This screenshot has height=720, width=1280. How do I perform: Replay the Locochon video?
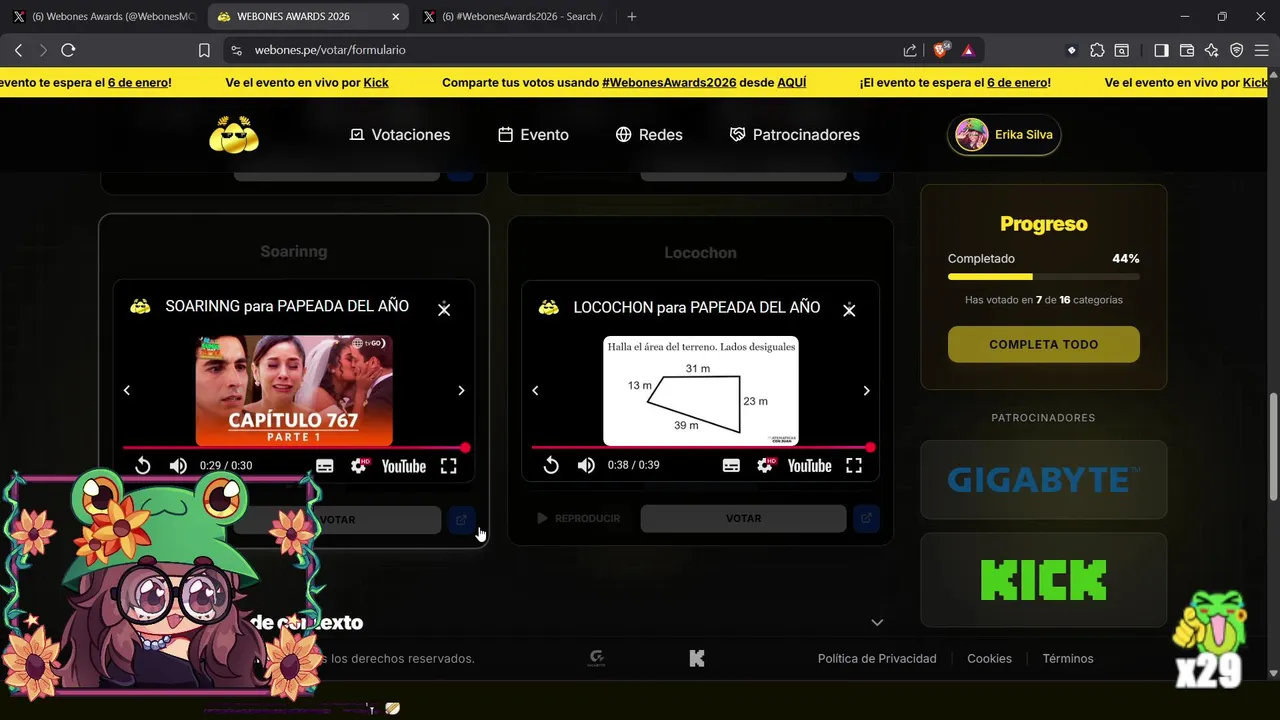pyautogui.click(x=551, y=465)
